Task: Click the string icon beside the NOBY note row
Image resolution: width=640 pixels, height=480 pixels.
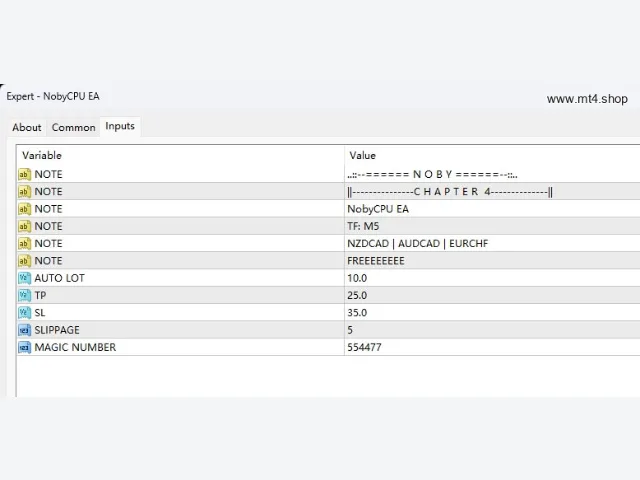Action: tap(24, 174)
